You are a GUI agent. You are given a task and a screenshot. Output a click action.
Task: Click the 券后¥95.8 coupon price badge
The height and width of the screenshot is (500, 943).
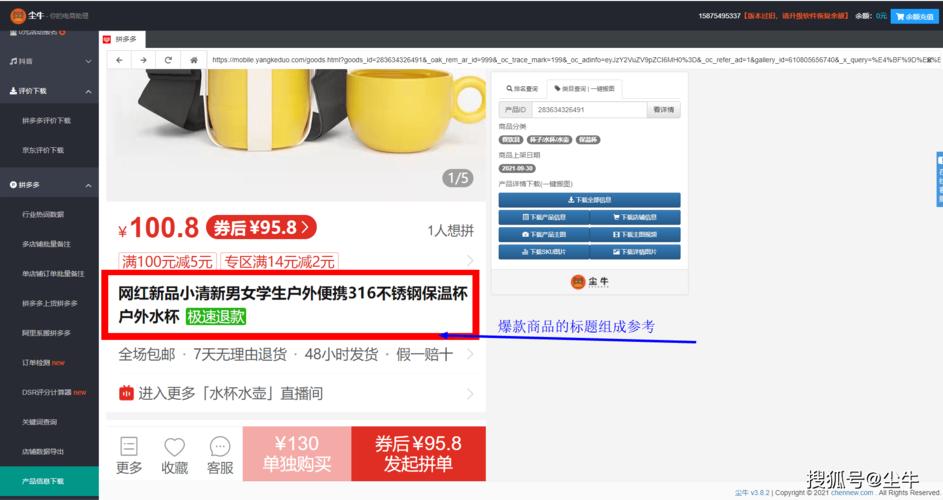[x=261, y=227]
